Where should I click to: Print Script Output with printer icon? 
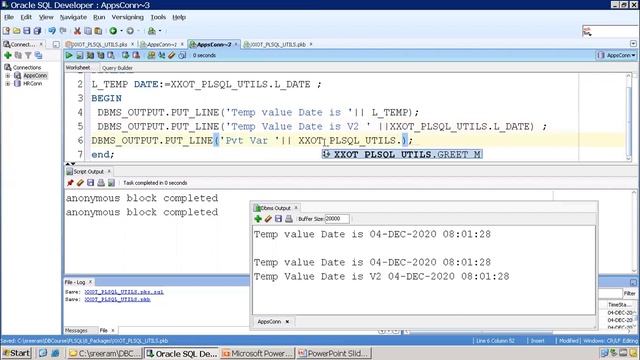coord(101,183)
